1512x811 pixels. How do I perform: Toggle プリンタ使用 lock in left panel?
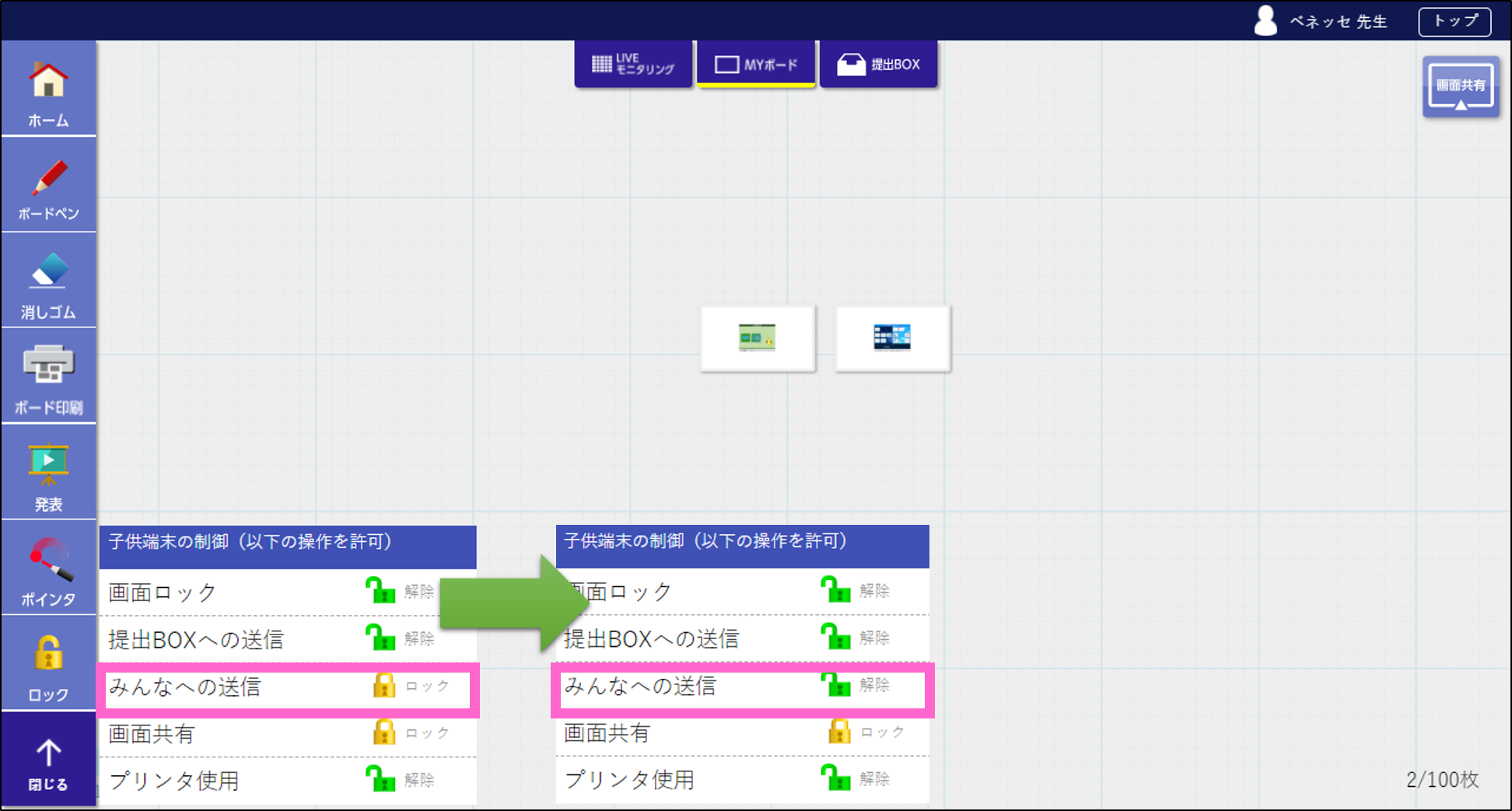(x=380, y=779)
